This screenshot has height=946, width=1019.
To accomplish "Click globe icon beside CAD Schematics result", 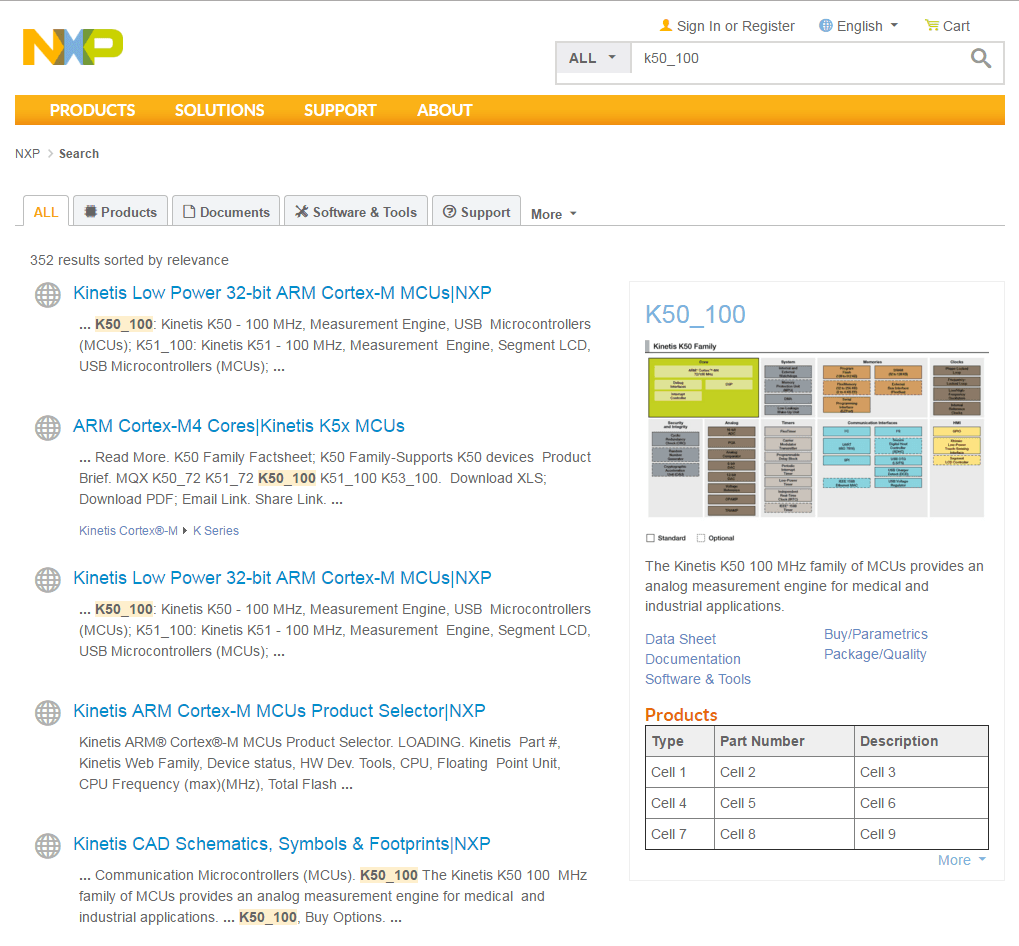I will point(47,846).
